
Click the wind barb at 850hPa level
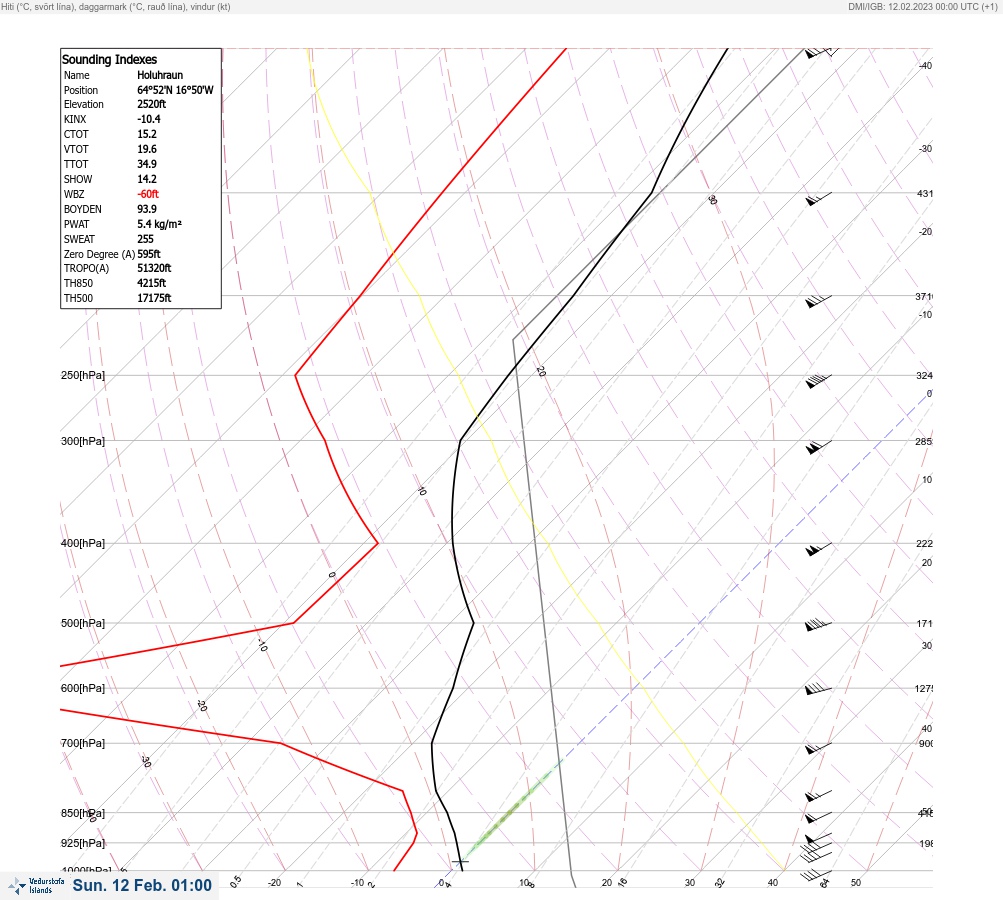(x=818, y=817)
